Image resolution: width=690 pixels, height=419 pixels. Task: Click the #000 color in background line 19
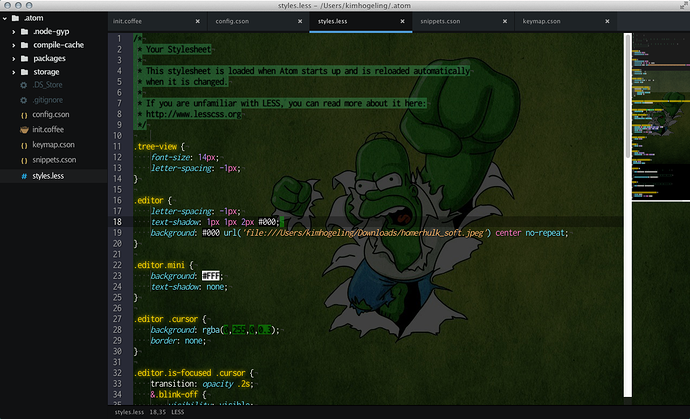(x=211, y=233)
